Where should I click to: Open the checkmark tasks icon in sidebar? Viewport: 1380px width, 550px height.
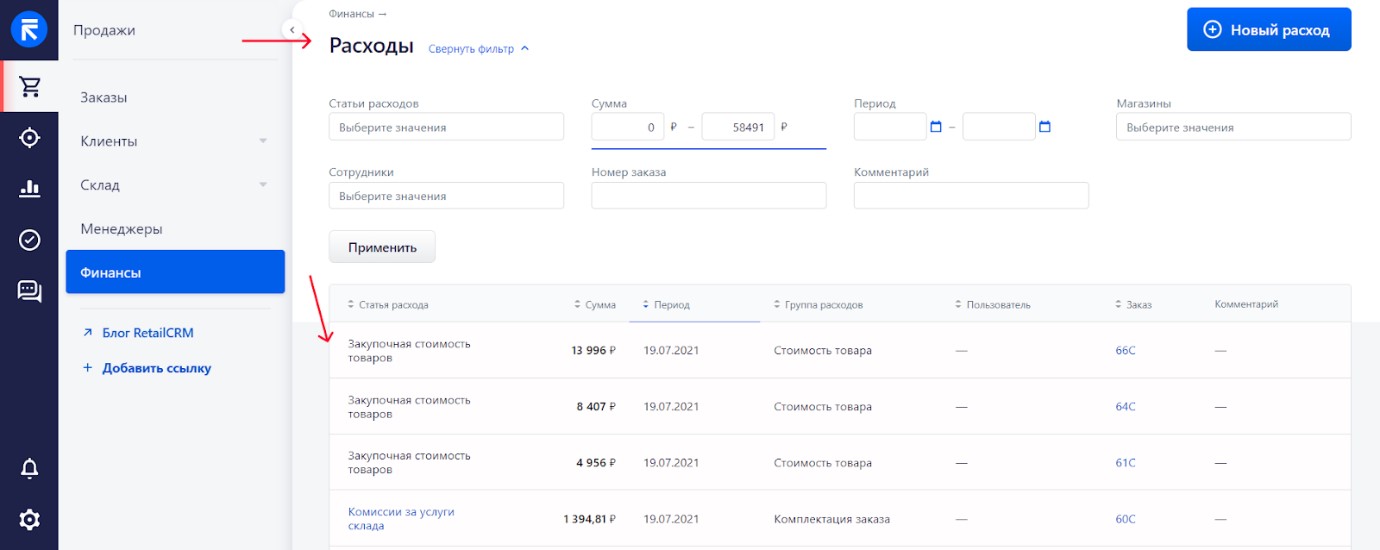coord(30,240)
